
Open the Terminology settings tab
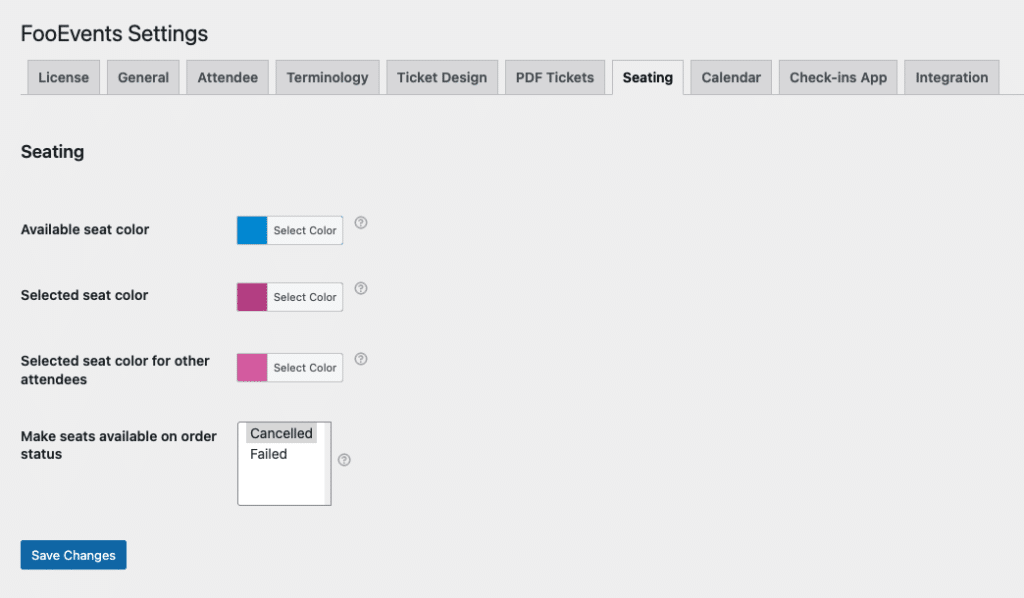point(327,76)
